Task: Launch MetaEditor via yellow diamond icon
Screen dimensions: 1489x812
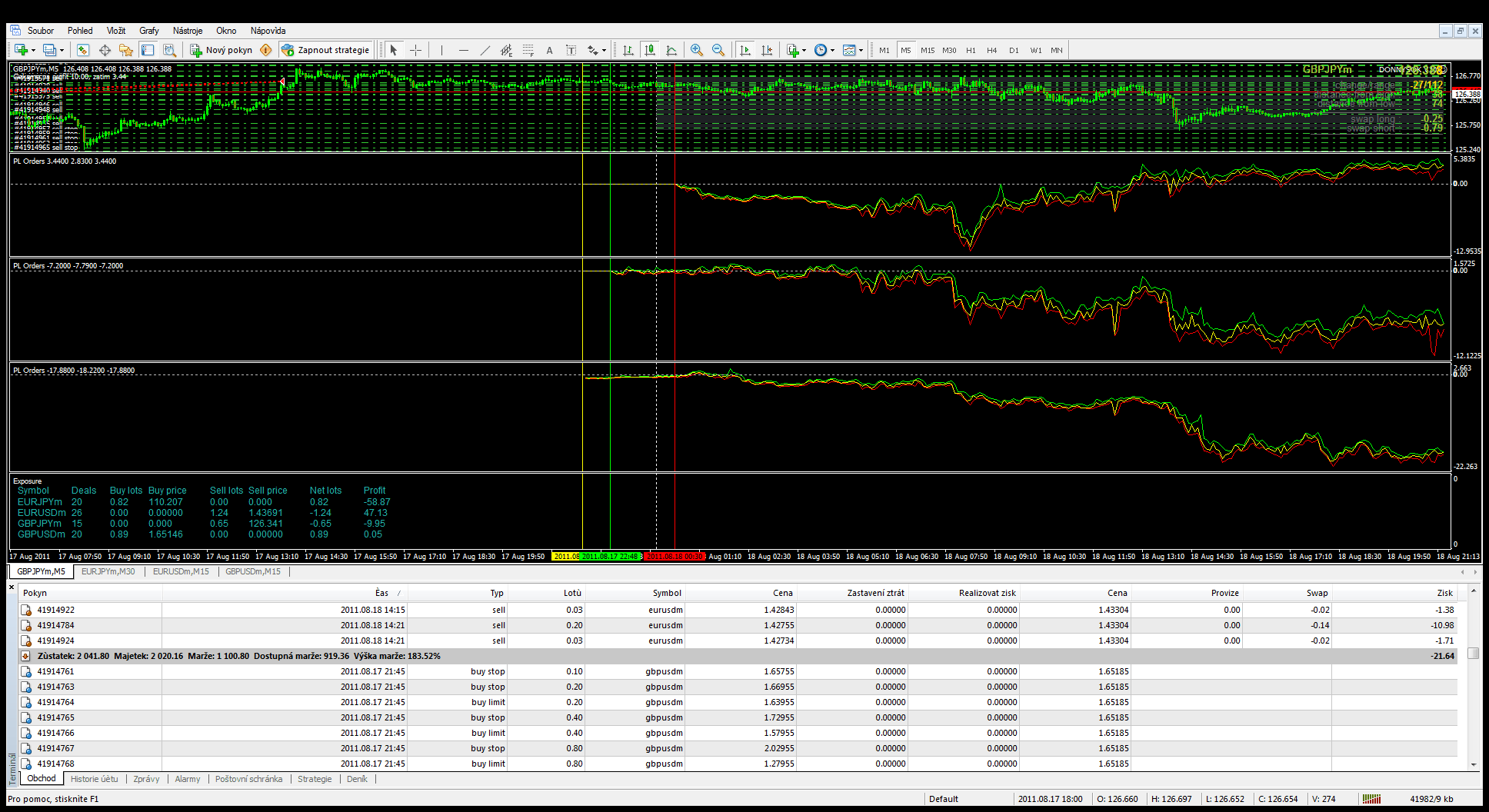Action: (x=266, y=50)
